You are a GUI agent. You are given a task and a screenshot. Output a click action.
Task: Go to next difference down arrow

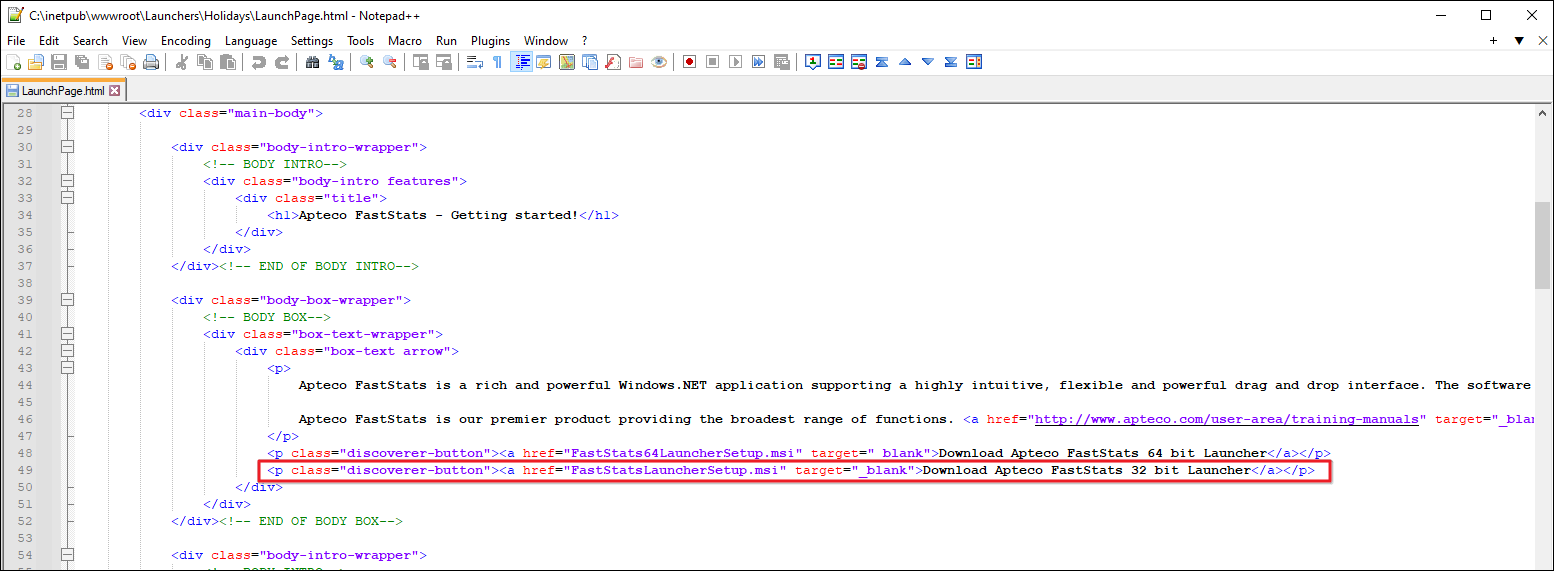pos(928,62)
